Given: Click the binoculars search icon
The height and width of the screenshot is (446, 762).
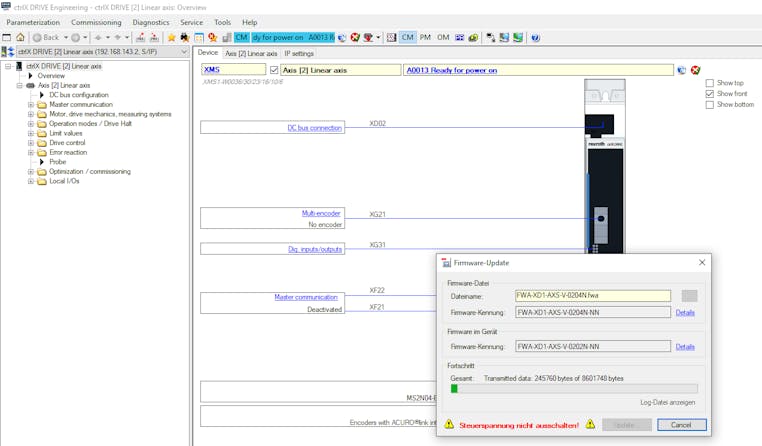Looking at the screenshot, I should pyautogui.click(x=185, y=37).
